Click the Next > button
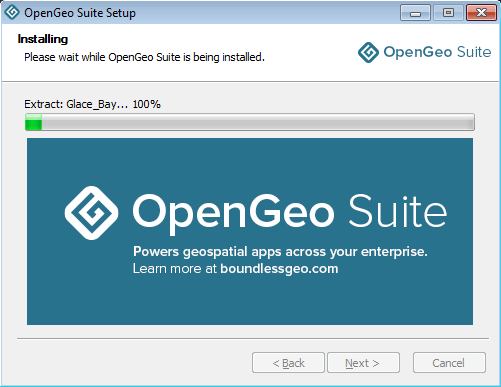The height and width of the screenshot is (387, 501). pos(363,363)
